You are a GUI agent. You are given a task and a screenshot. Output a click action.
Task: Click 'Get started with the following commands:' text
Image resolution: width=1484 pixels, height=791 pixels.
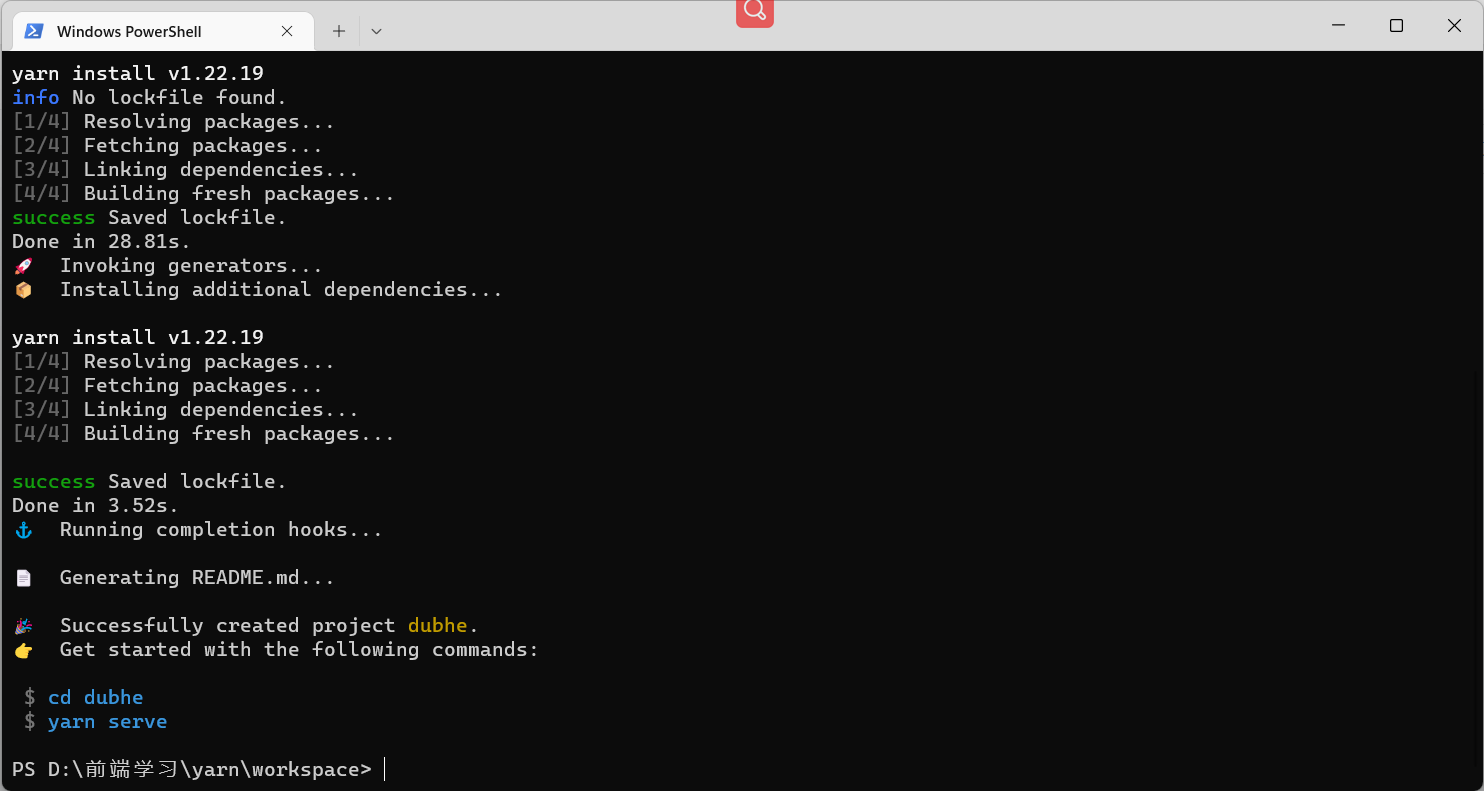pos(299,649)
